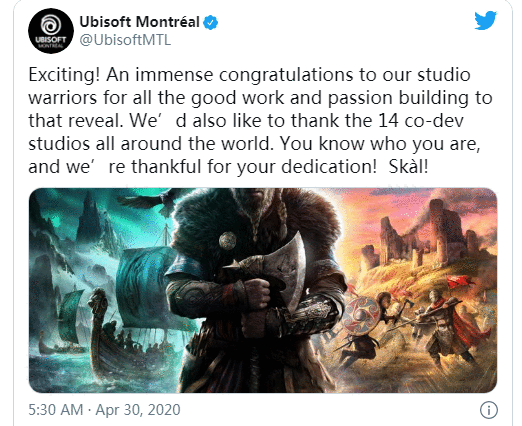Open the tweet info circle icon
The width and height of the screenshot is (522, 426).
489,410
